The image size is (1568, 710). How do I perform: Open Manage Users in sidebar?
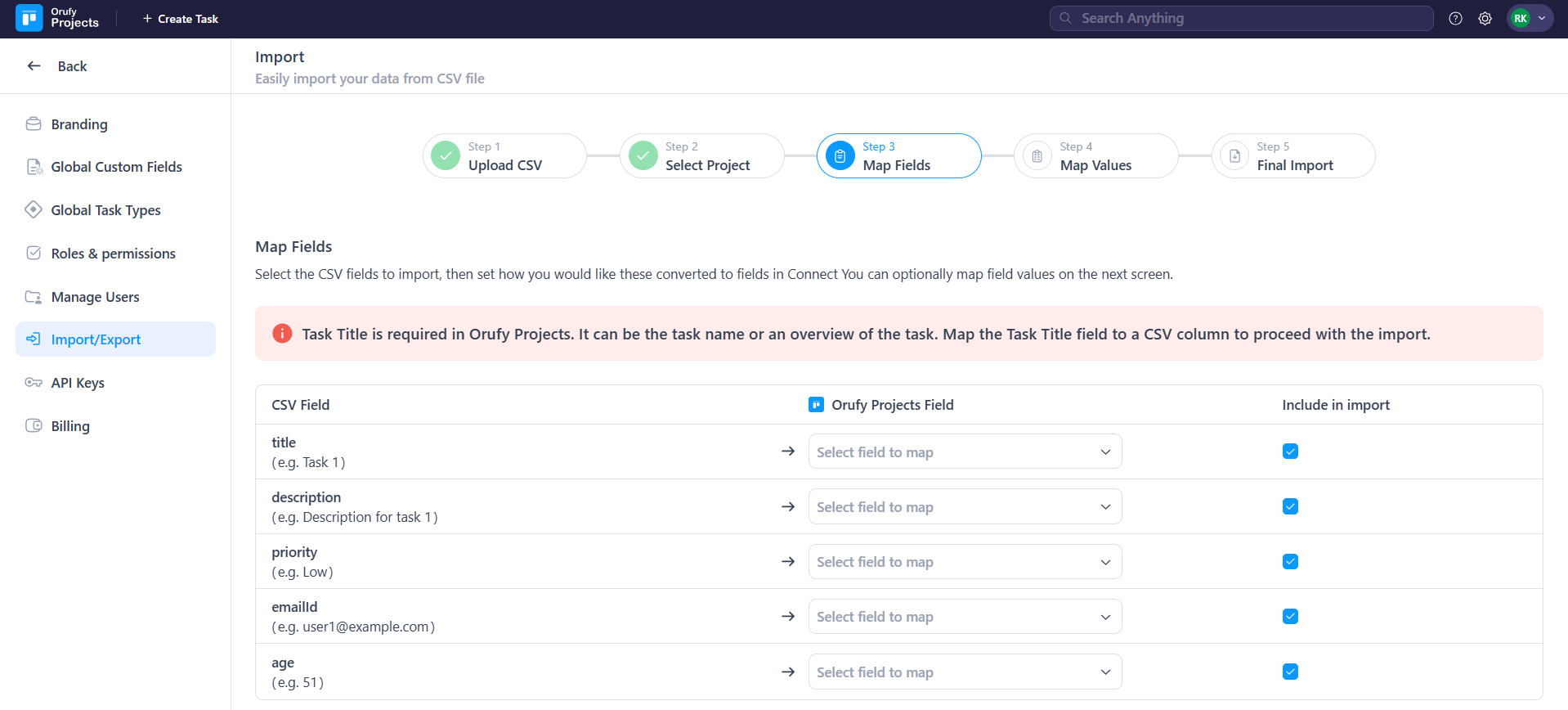pyautogui.click(x=95, y=297)
